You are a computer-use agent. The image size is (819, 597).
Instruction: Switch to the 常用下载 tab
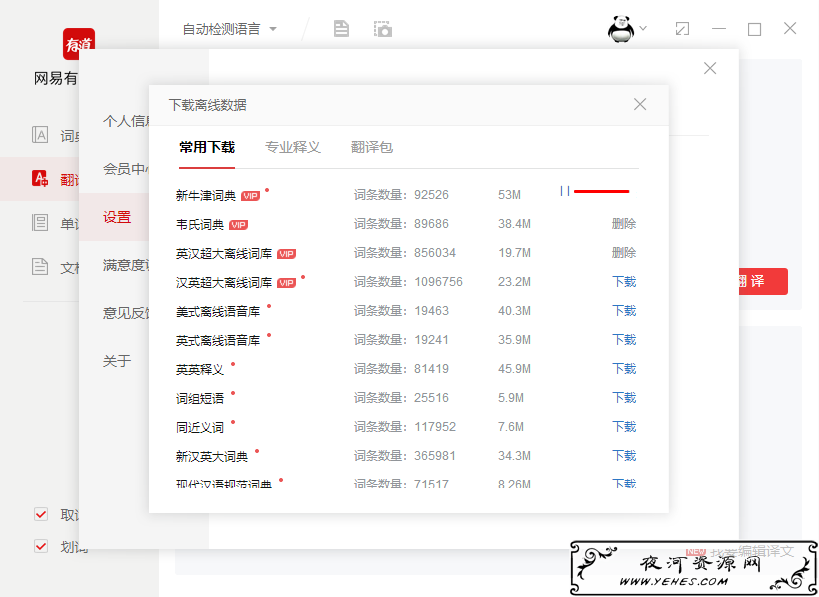pos(207,147)
